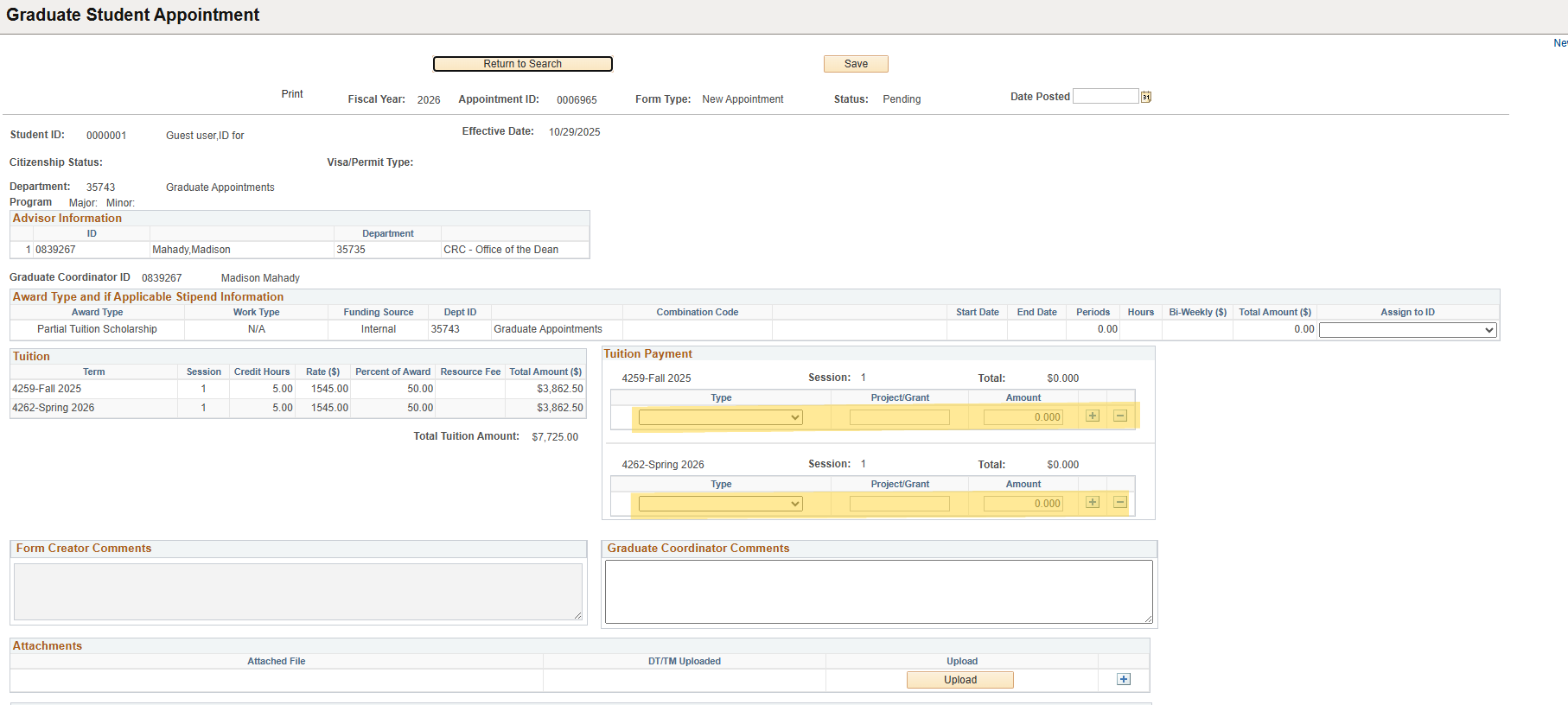The image size is (1568, 705).
Task: Click the Spring 2026 Project/Grant field
Action: [x=899, y=504]
